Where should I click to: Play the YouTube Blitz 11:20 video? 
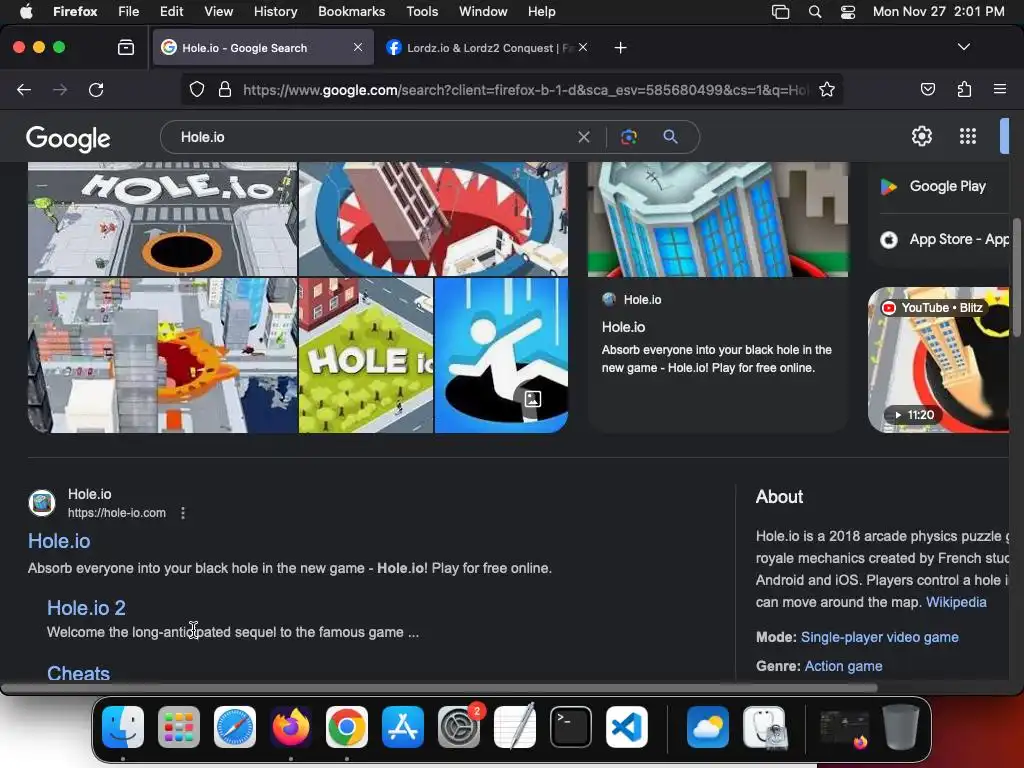(938, 360)
